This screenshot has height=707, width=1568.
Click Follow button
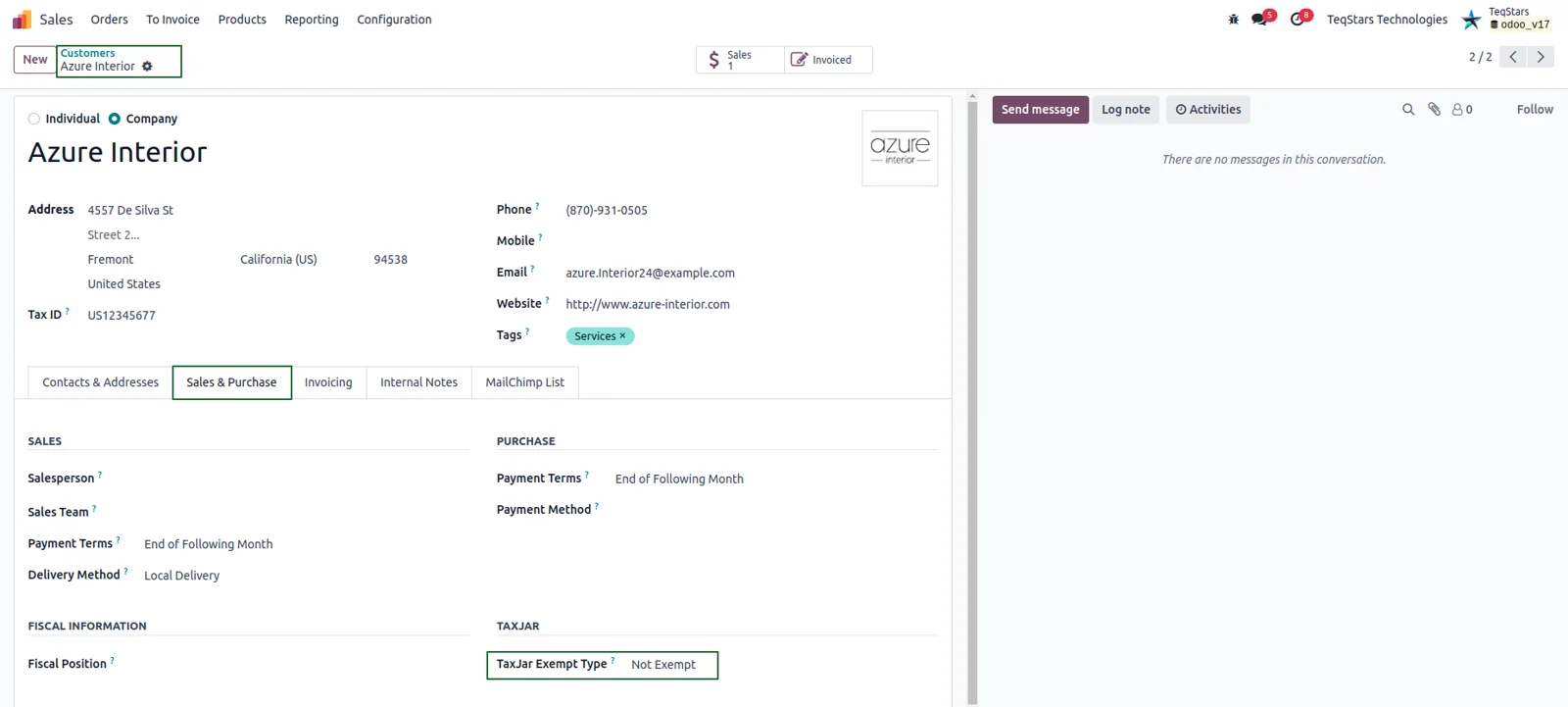click(x=1535, y=110)
